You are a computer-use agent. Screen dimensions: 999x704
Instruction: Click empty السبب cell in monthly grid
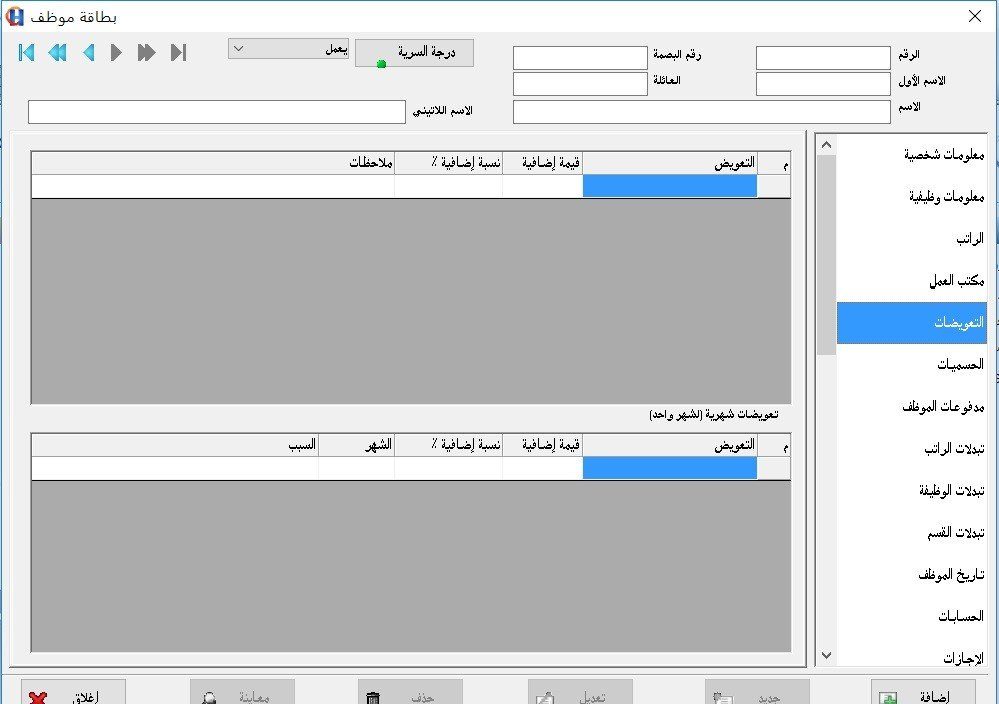pos(175,468)
